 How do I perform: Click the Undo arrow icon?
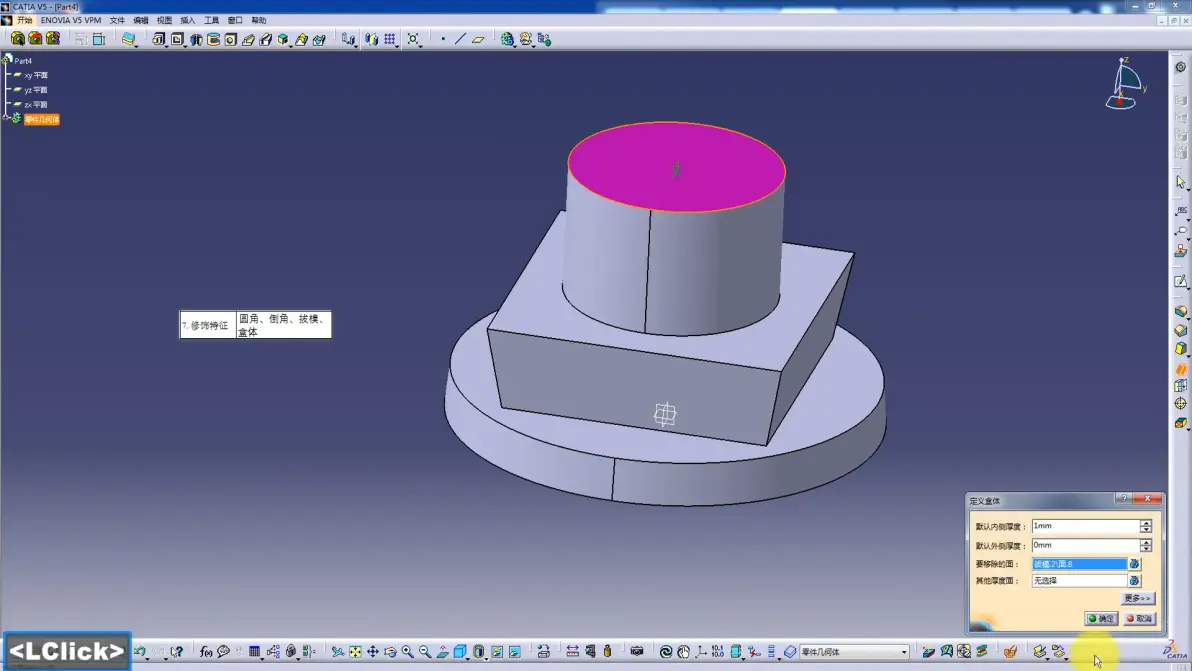click(139, 651)
